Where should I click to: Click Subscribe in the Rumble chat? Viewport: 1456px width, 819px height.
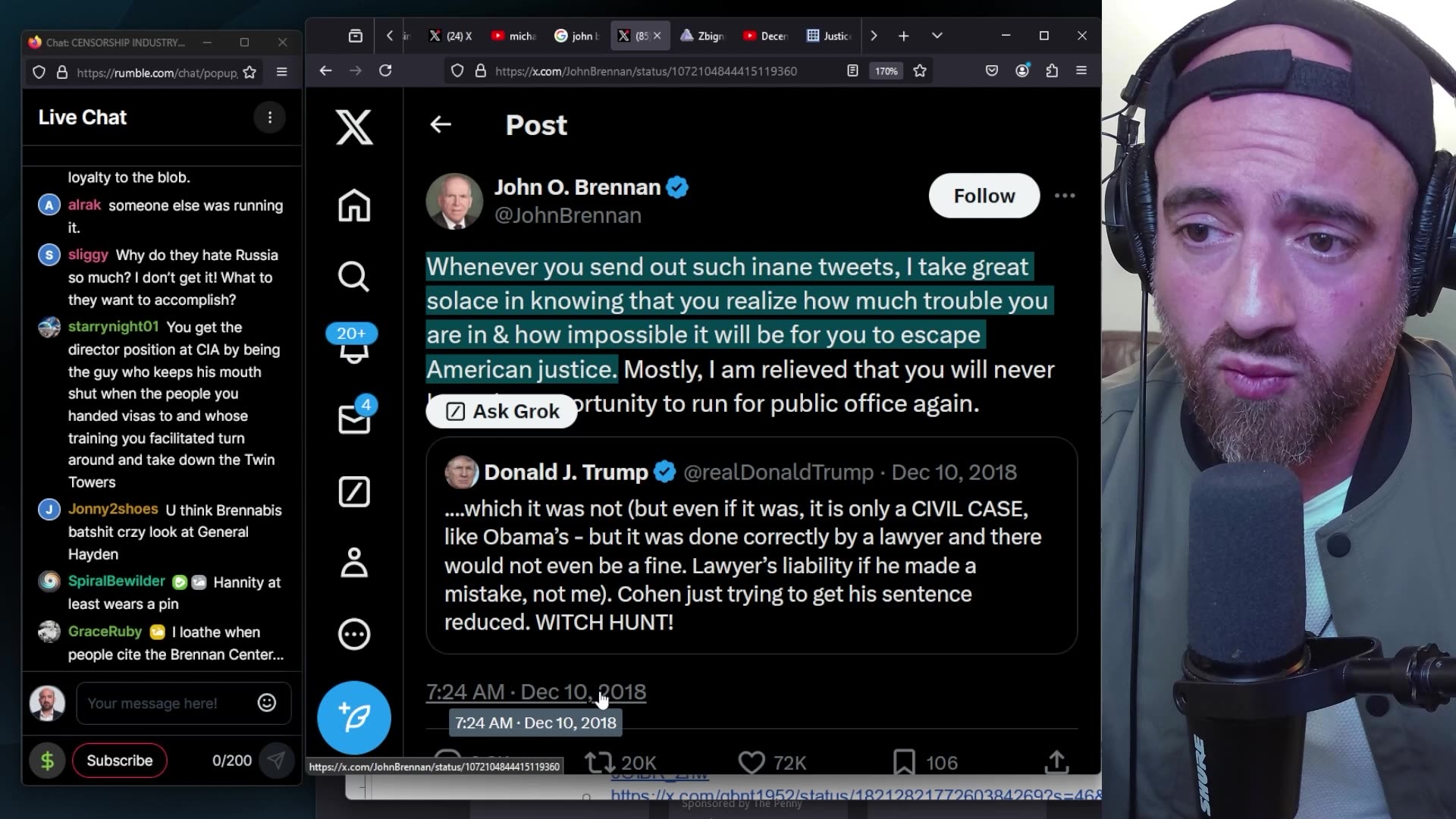pyautogui.click(x=119, y=760)
